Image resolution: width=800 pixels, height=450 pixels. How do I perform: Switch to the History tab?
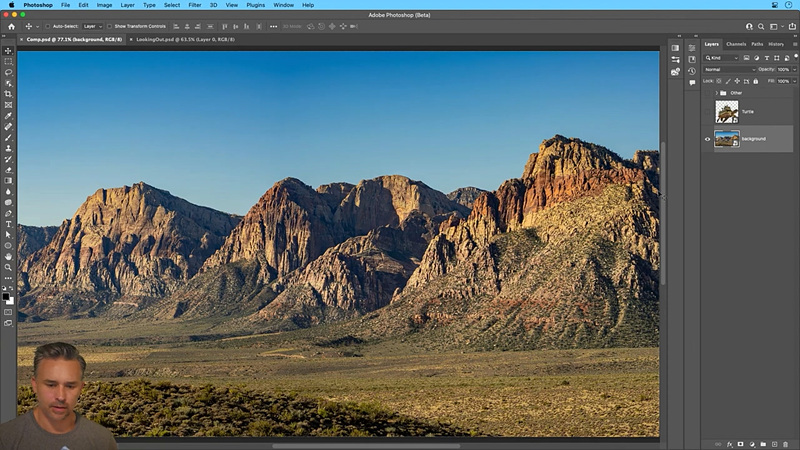coord(776,44)
